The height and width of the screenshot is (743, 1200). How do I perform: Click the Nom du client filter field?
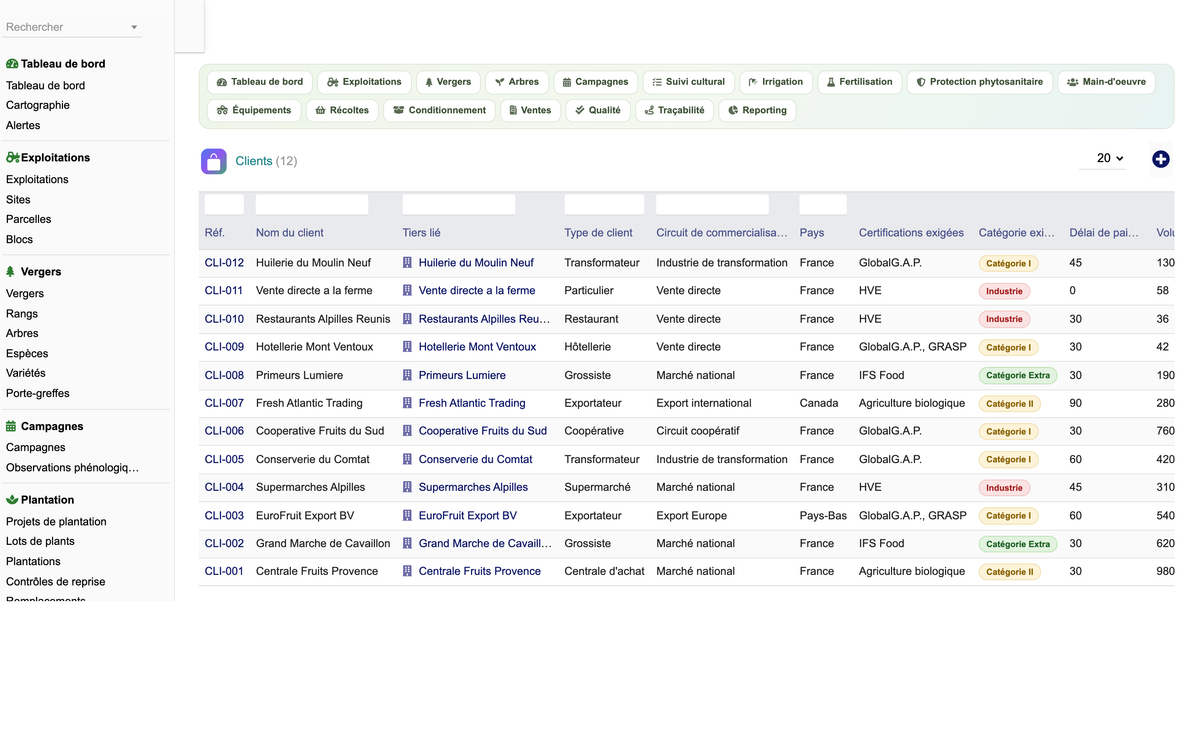point(312,205)
